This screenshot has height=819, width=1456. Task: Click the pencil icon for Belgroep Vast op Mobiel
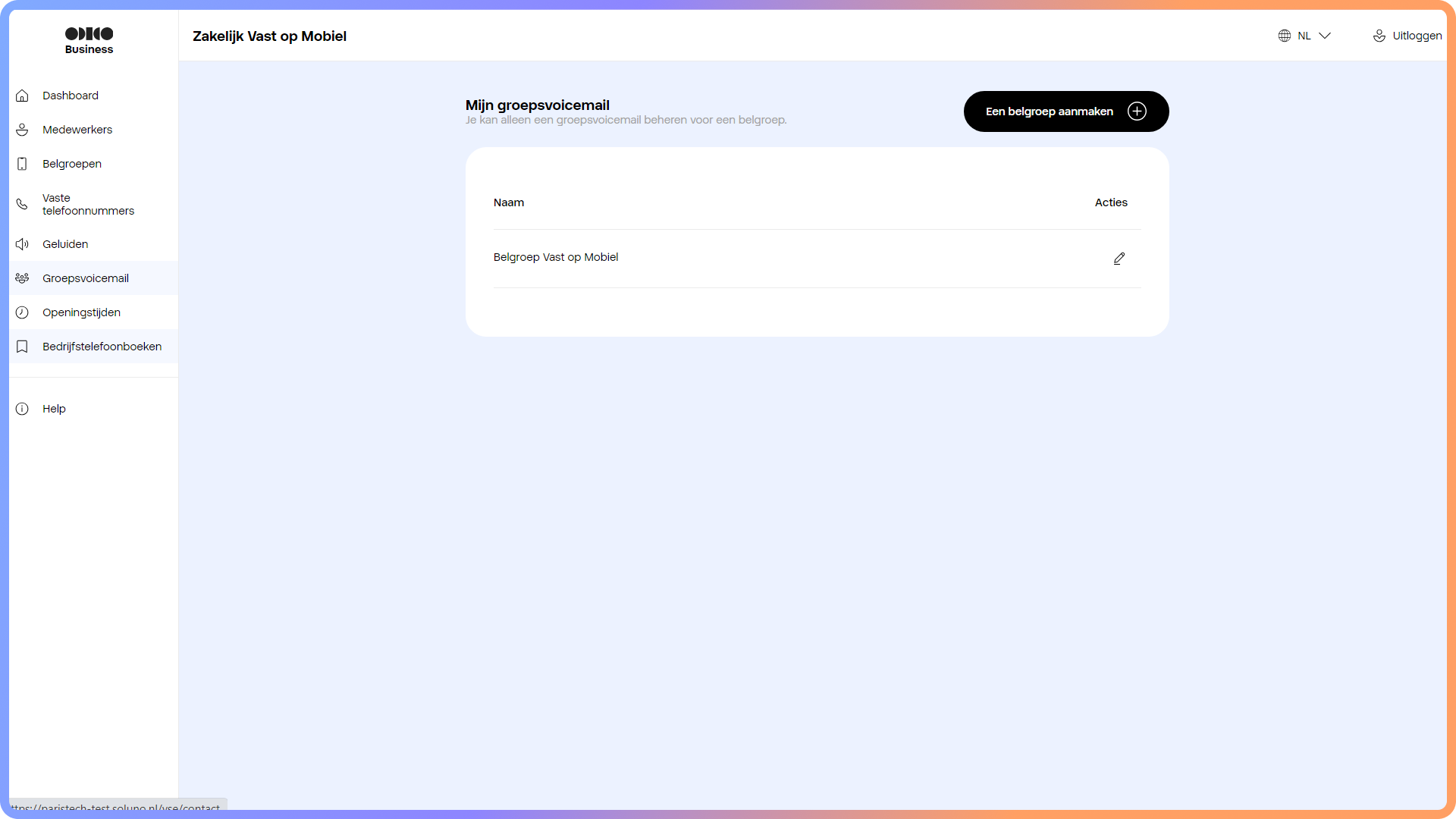1119,258
